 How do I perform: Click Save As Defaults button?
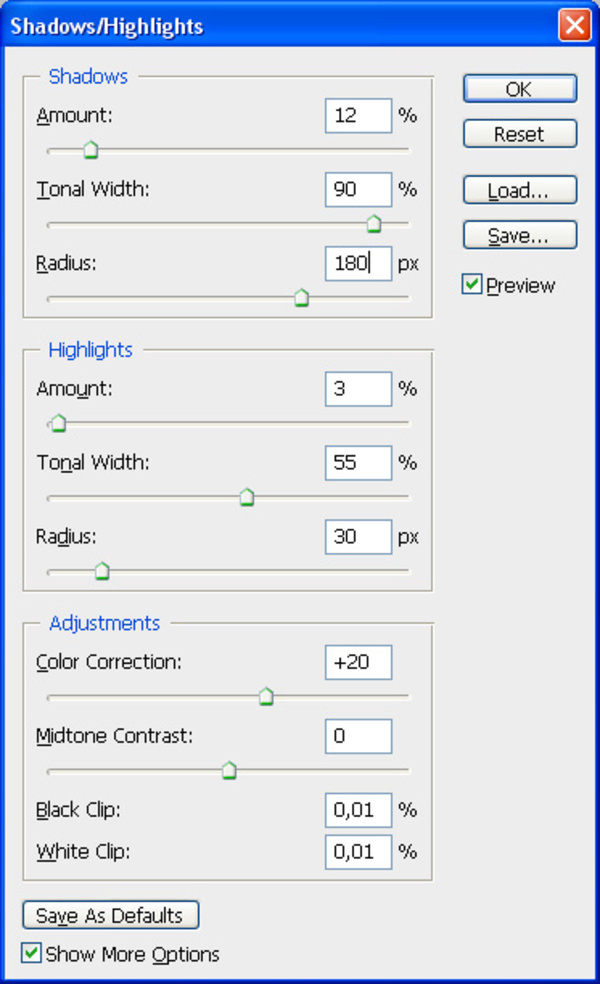coord(110,915)
